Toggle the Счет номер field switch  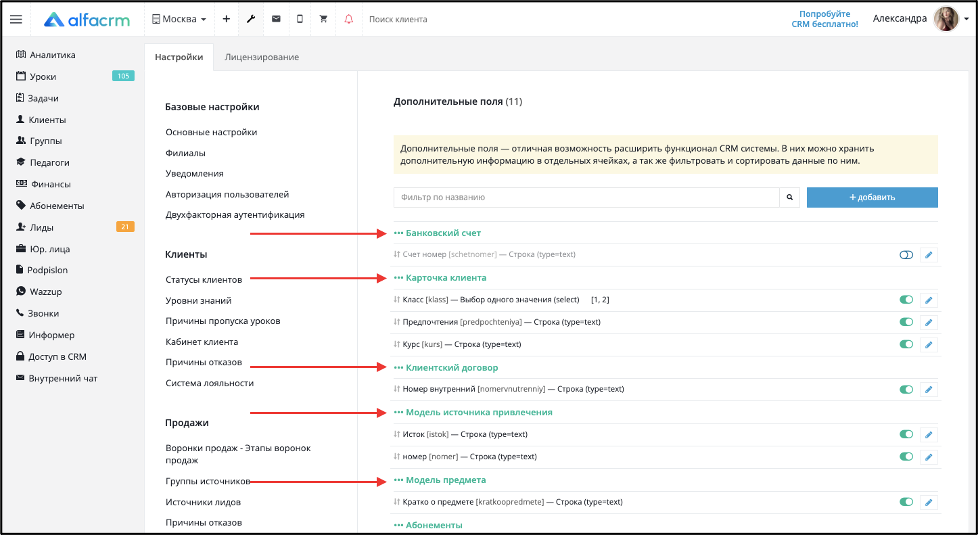[x=906, y=255]
